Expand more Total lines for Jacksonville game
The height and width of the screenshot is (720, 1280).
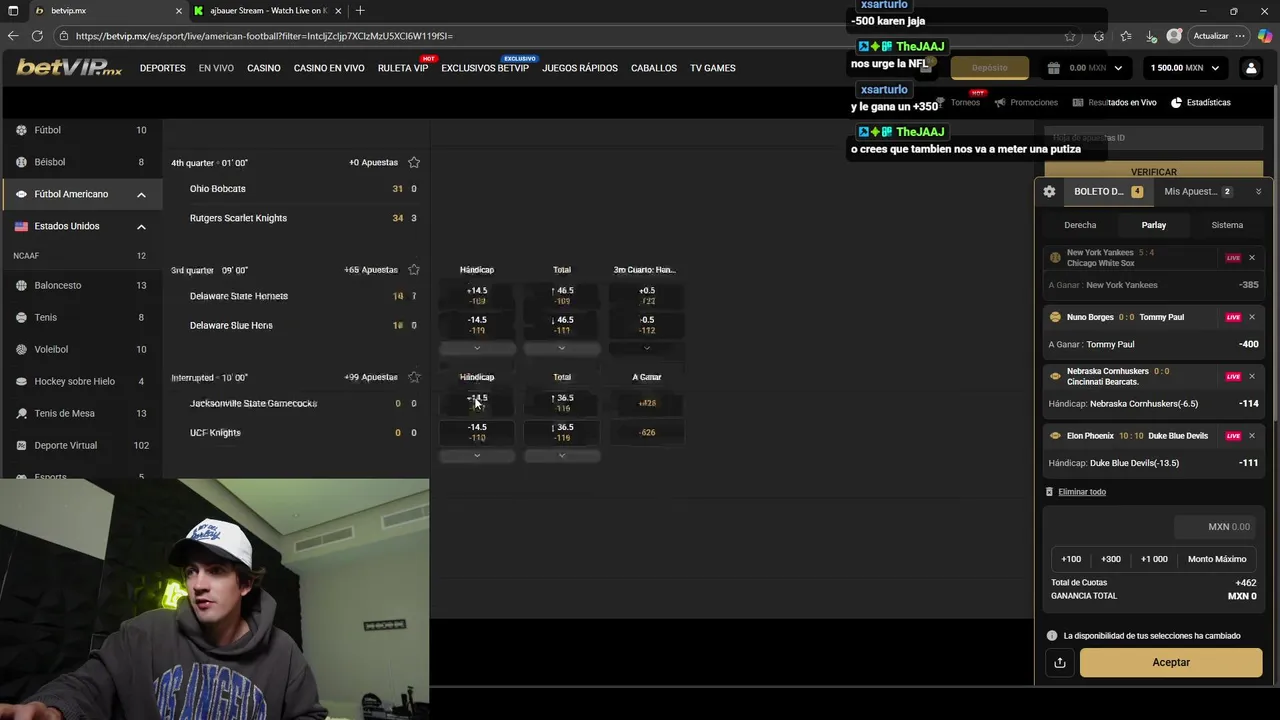(x=562, y=455)
